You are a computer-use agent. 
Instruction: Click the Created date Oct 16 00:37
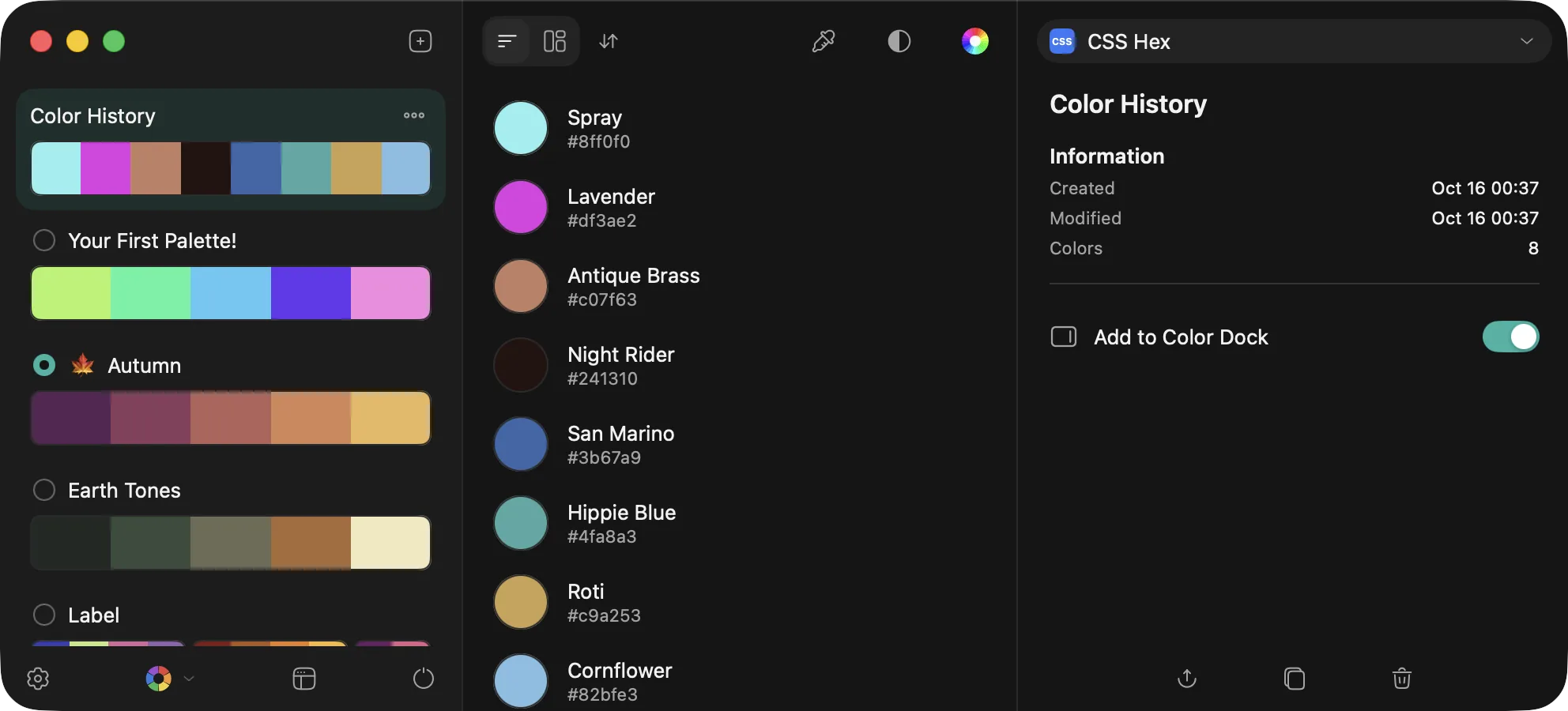(1485, 188)
